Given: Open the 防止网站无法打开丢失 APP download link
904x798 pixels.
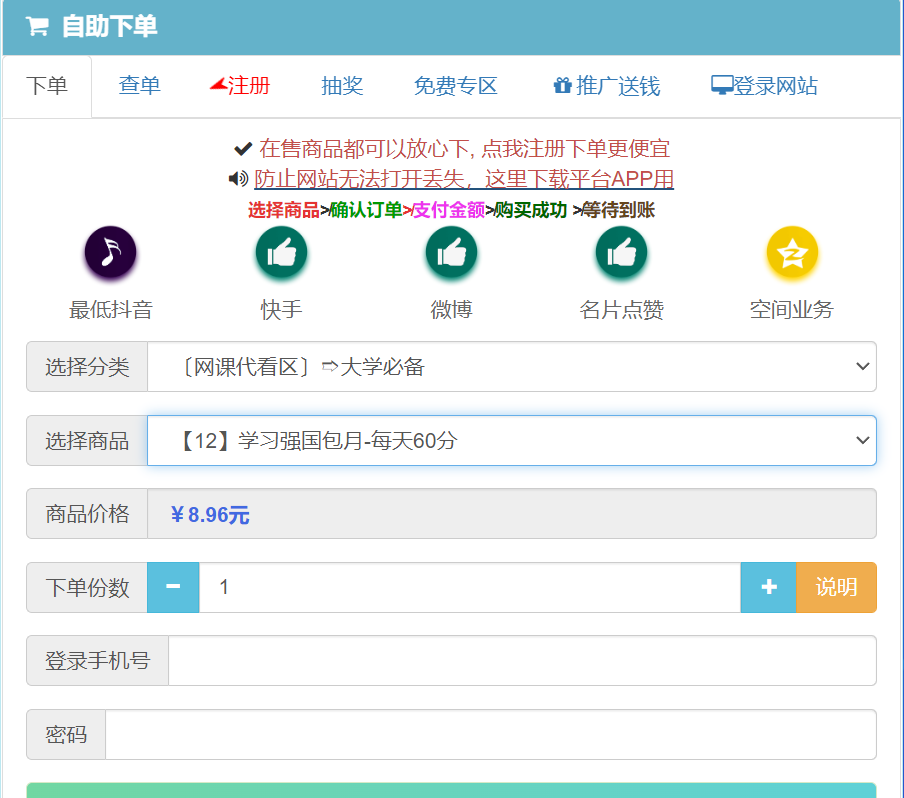Looking at the screenshot, I should tap(464, 179).
